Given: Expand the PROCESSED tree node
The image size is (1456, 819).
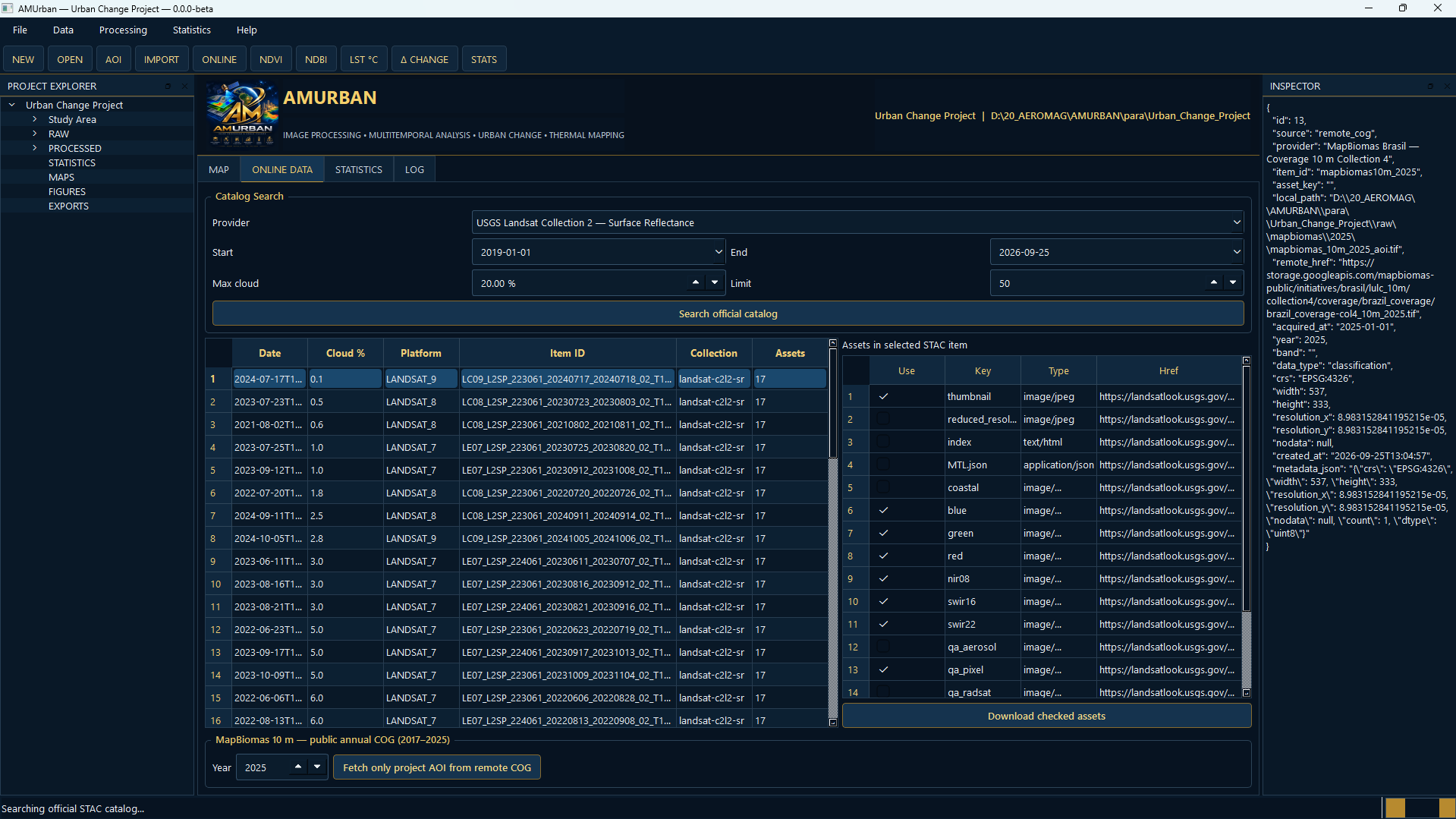Looking at the screenshot, I should 34,148.
